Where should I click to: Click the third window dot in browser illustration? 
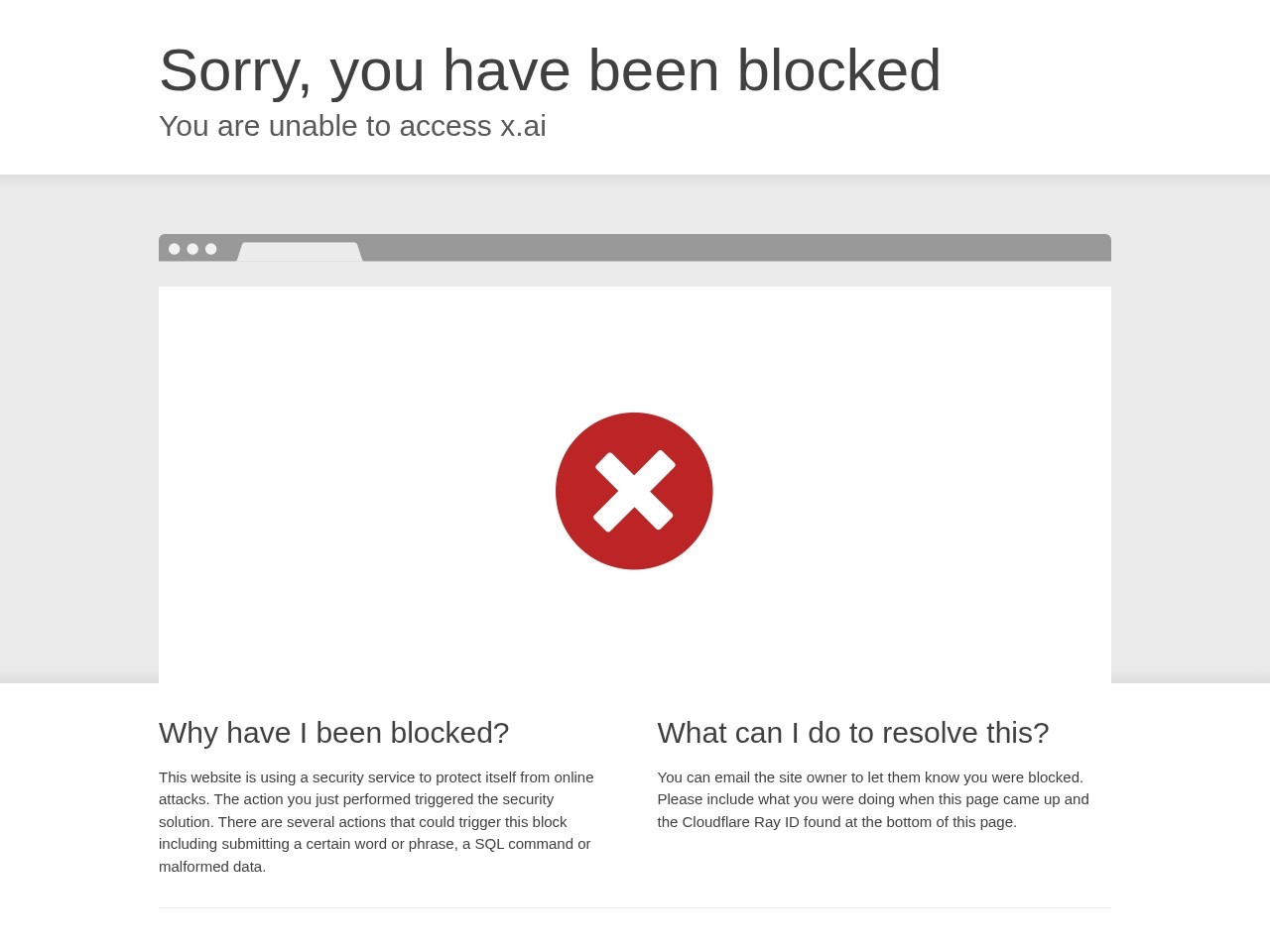pos(210,249)
